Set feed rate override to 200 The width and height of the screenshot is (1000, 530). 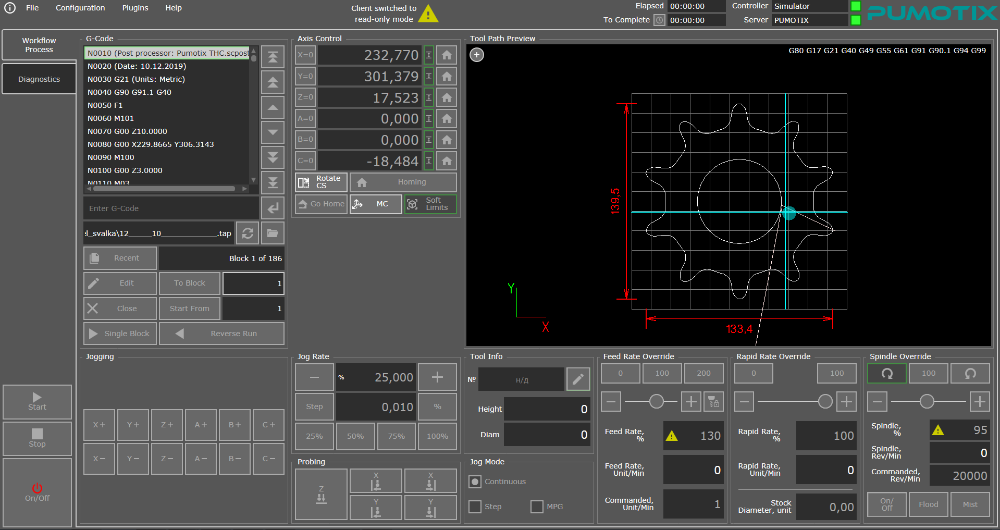(704, 373)
